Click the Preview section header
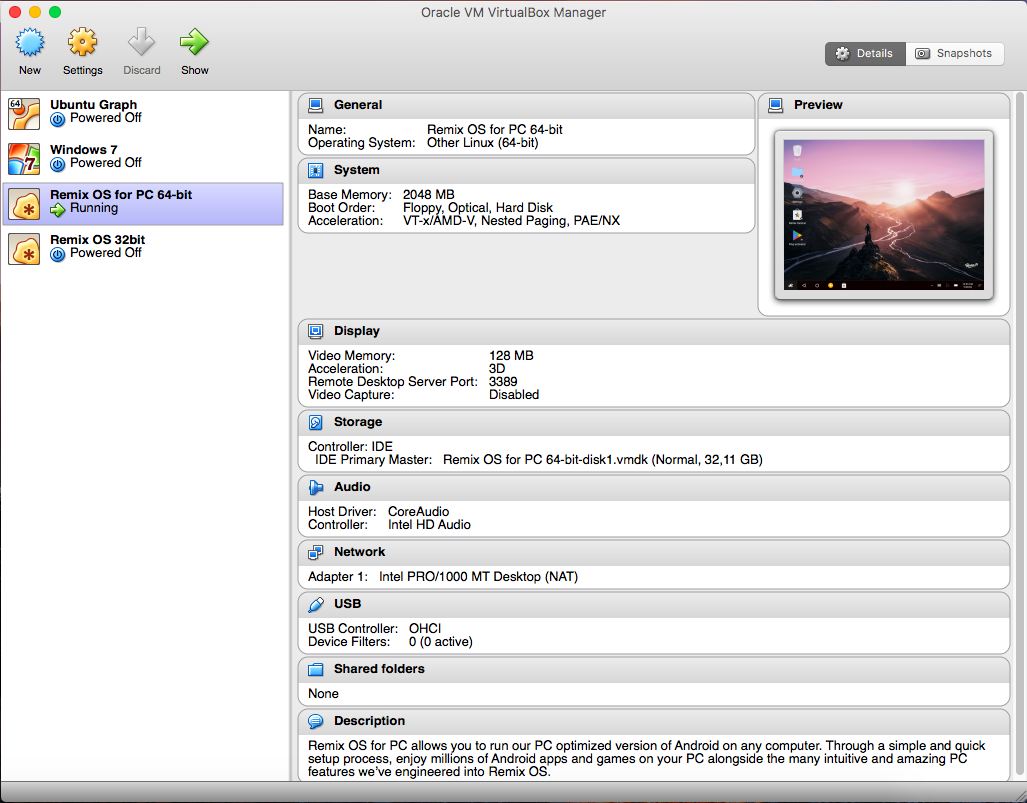Screen dimensions: 1027x803 884,105
